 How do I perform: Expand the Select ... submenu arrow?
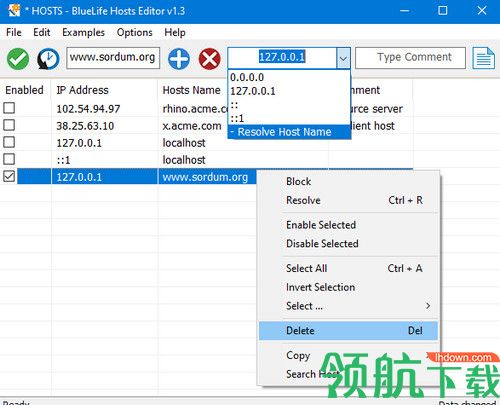(428, 306)
